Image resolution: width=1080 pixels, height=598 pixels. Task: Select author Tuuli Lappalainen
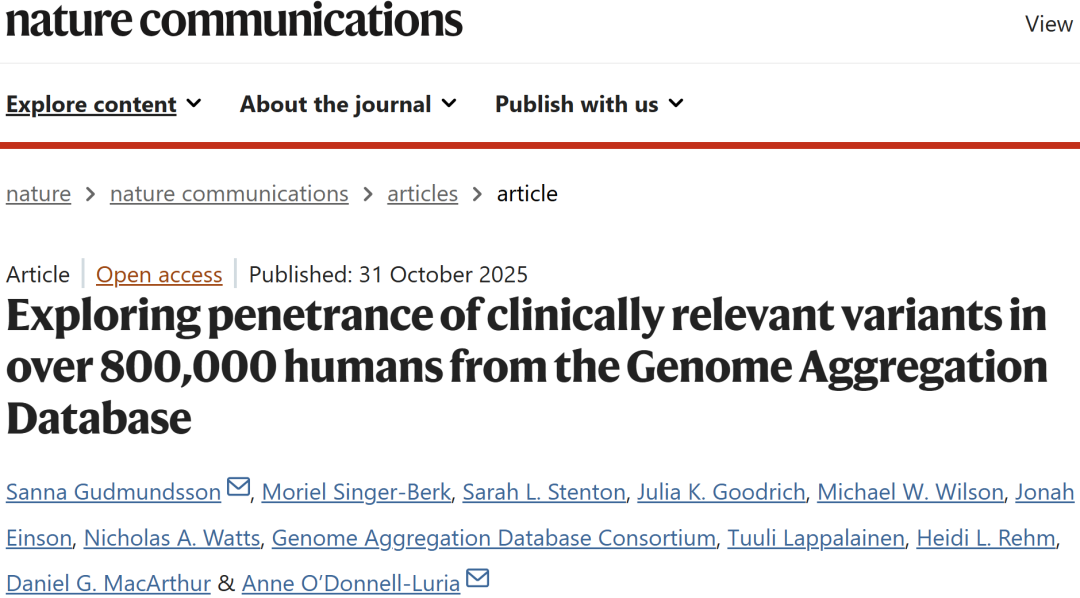tap(815, 538)
